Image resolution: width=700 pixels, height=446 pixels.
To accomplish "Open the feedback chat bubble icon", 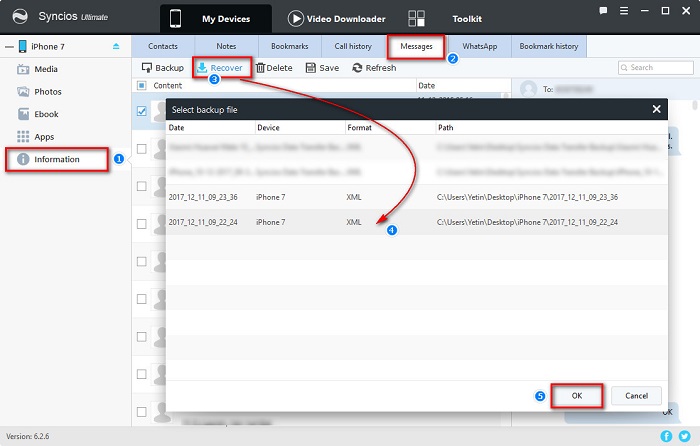I will [603, 11].
